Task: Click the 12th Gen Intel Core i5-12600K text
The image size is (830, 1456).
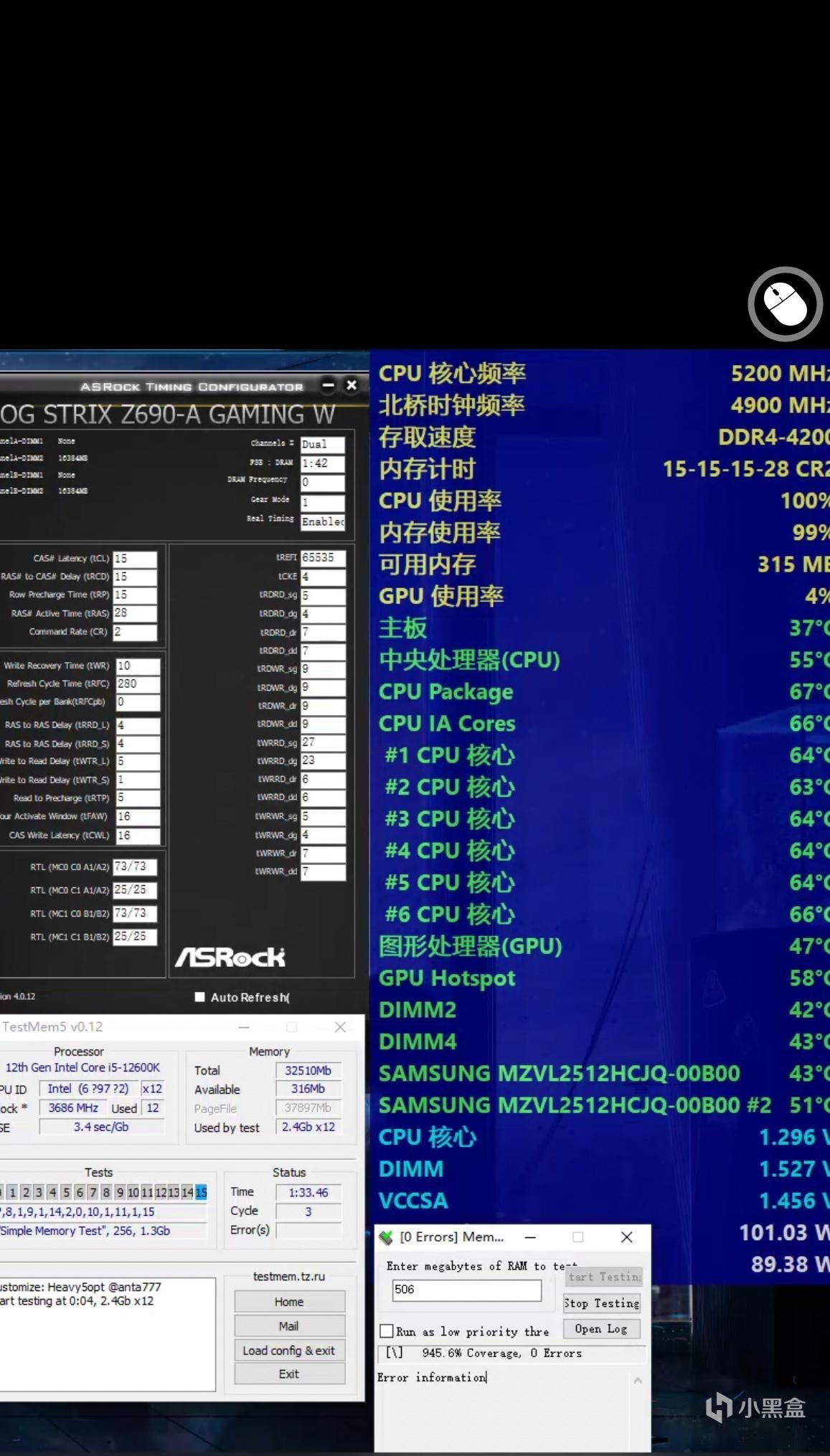Action: pos(82,1067)
